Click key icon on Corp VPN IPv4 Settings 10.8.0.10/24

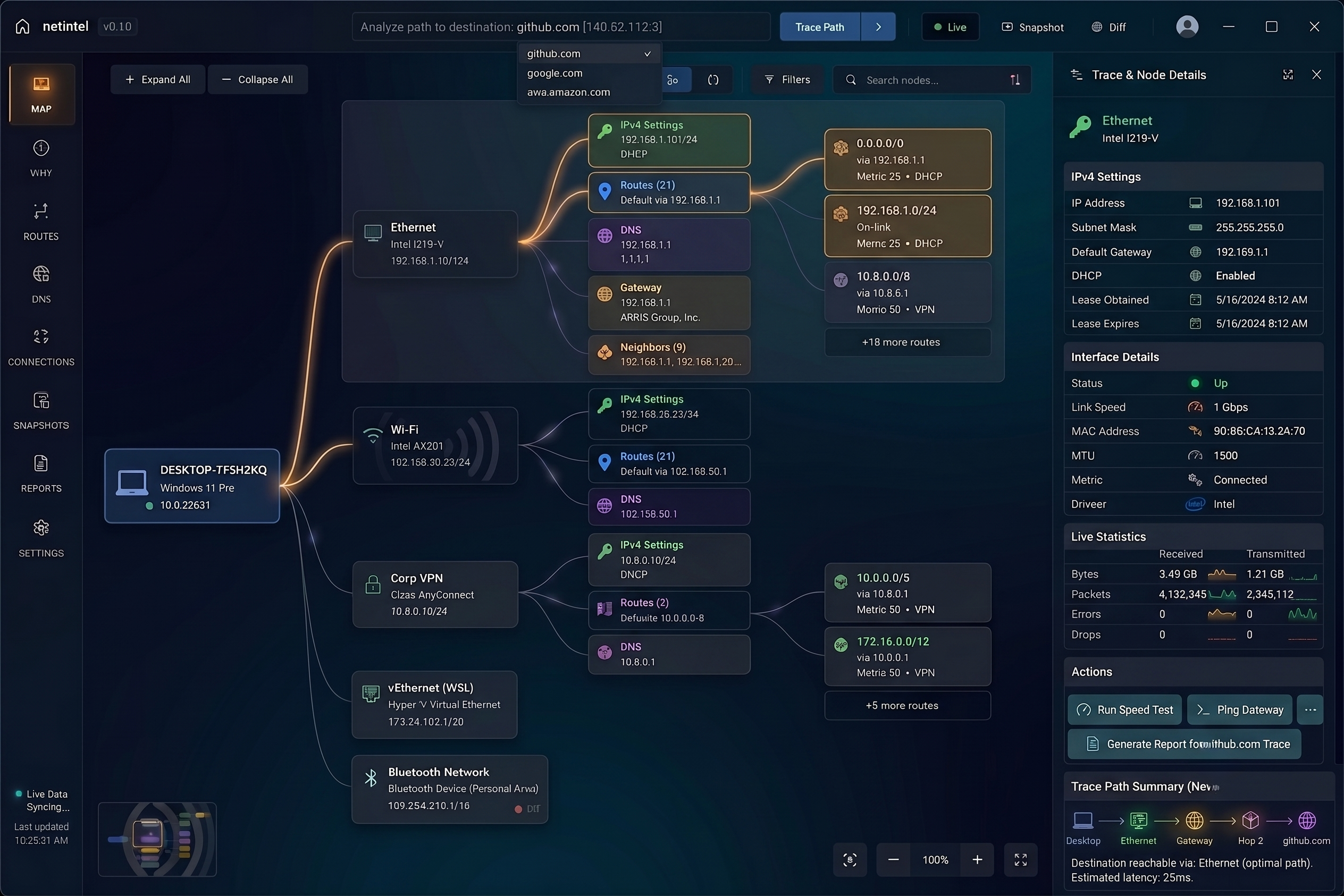pyautogui.click(x=605, y=551)
